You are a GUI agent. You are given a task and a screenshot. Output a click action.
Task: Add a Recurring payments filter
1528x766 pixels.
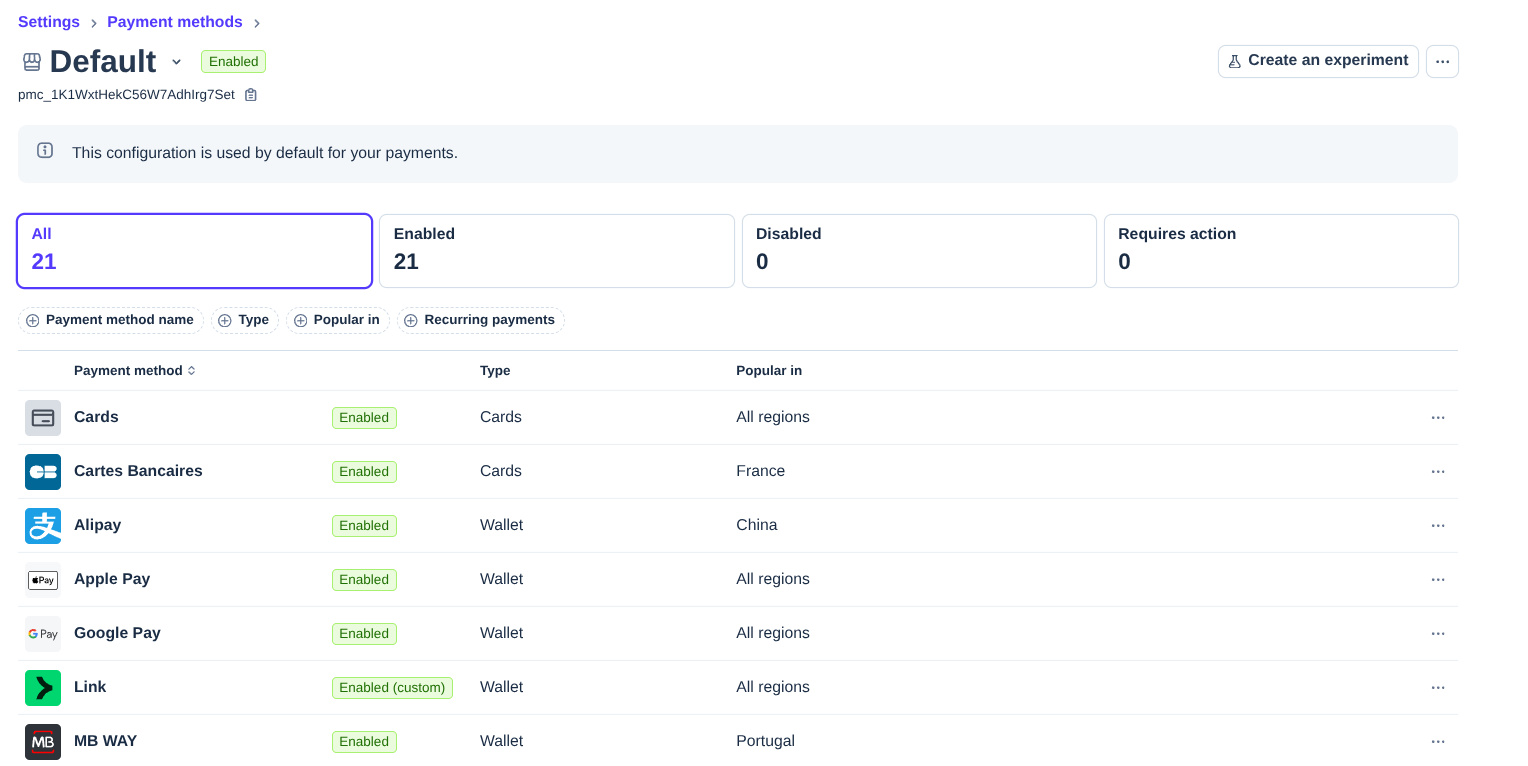point(481,320)
